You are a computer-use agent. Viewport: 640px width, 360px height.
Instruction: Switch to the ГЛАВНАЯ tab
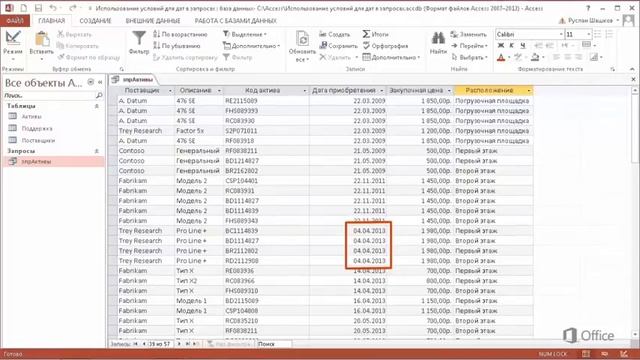click(x=51, y=20)
